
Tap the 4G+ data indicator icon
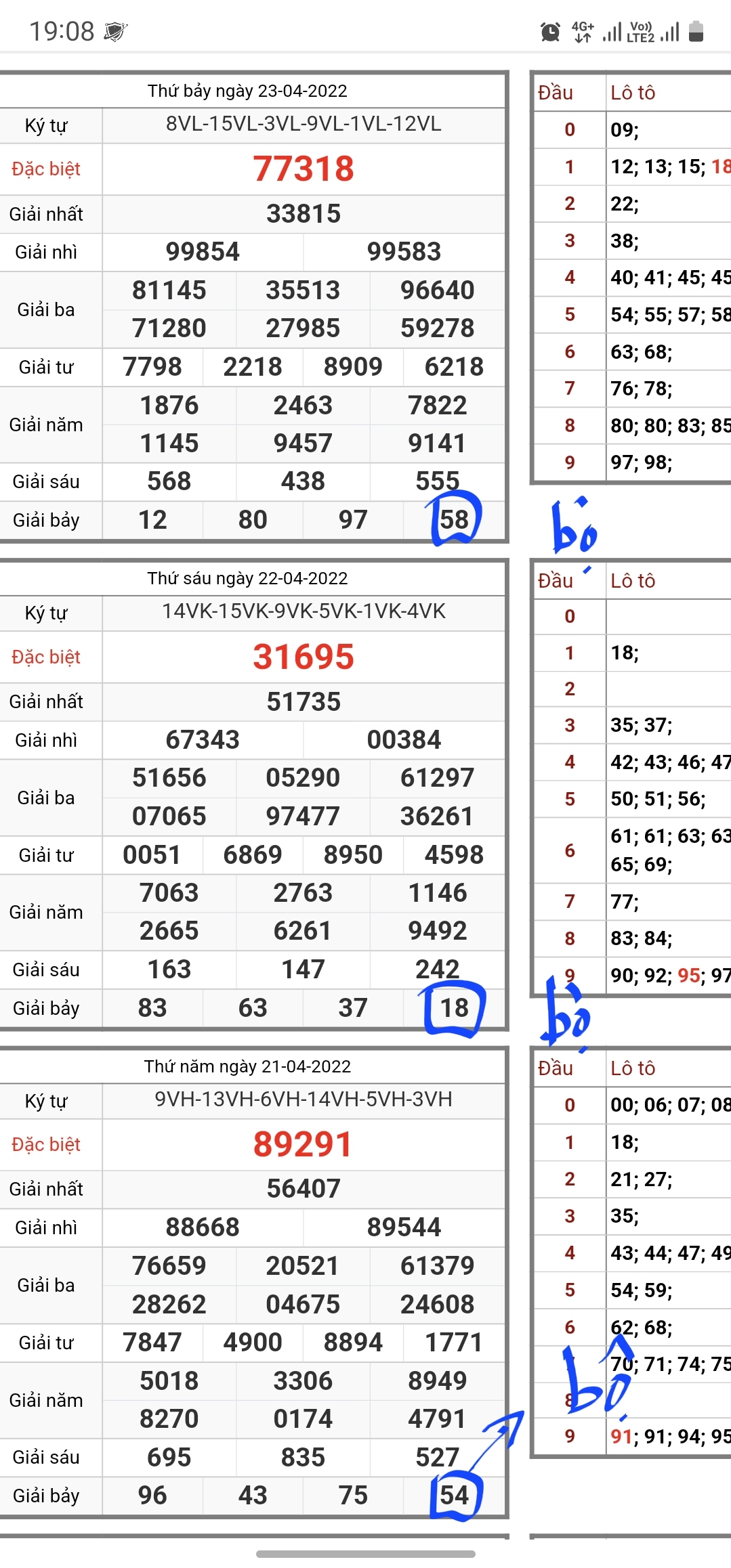coord(583,32)
